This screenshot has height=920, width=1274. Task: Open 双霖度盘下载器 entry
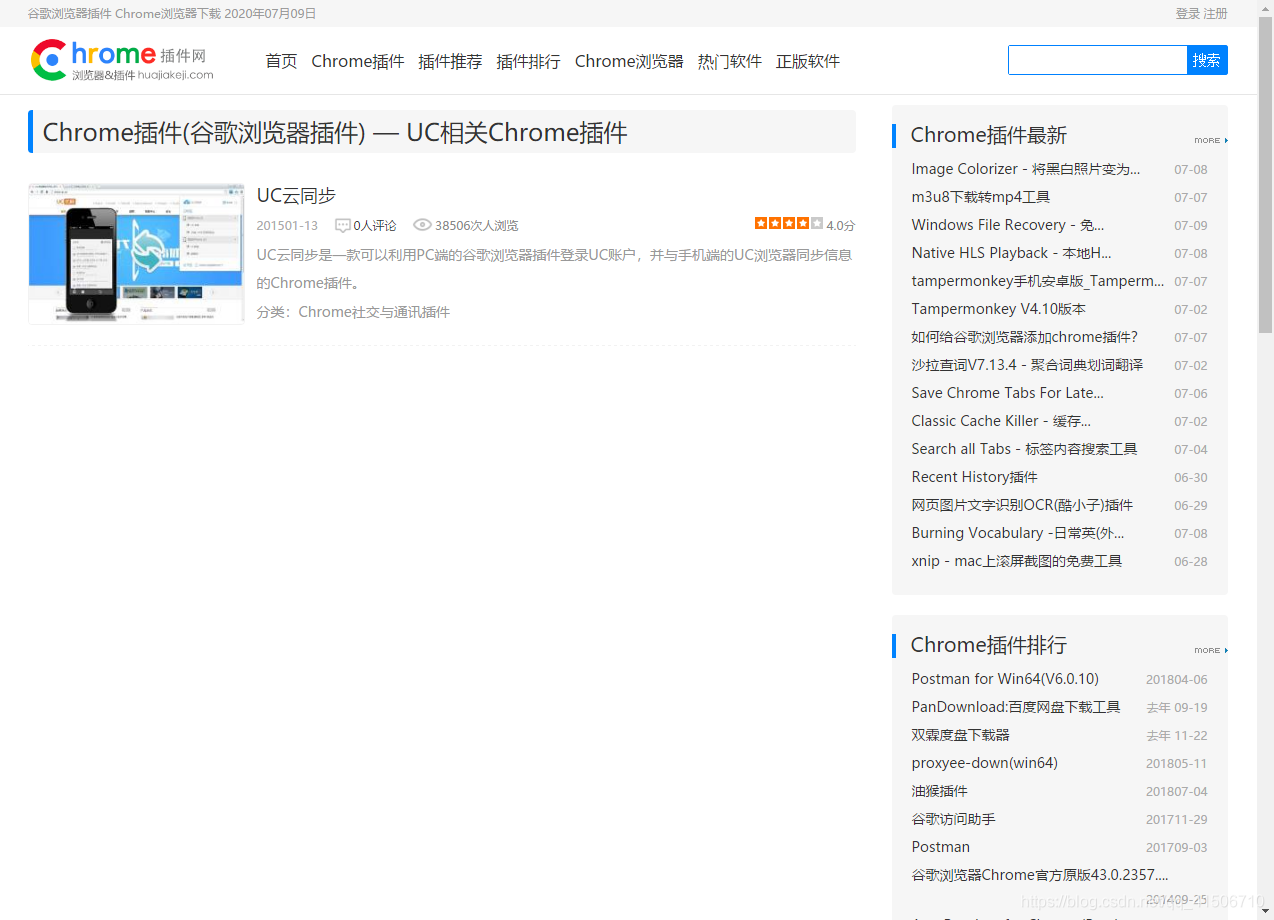[961, 735]
